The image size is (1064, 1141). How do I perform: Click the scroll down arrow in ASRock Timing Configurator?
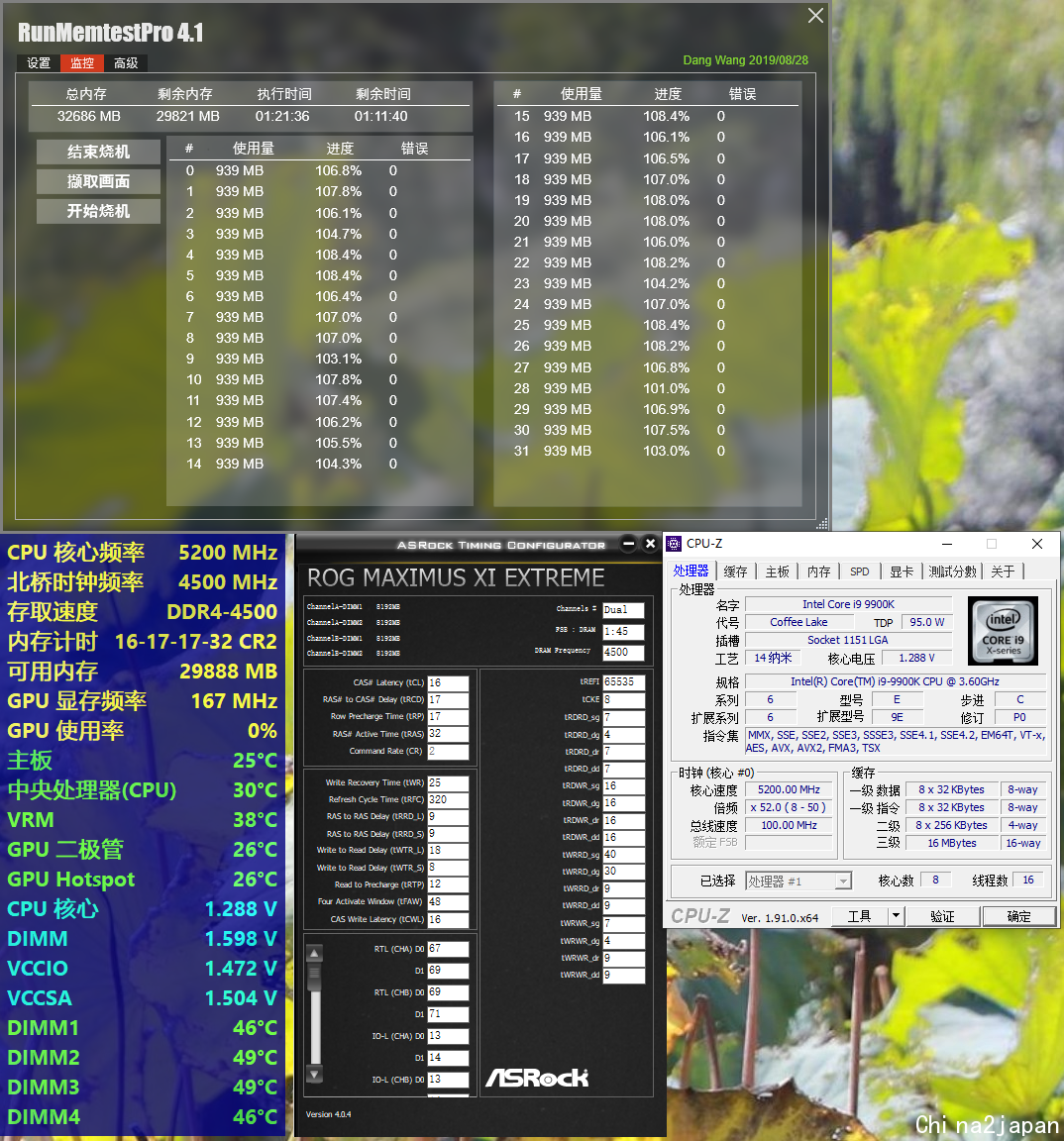(x=314, y=1074)
